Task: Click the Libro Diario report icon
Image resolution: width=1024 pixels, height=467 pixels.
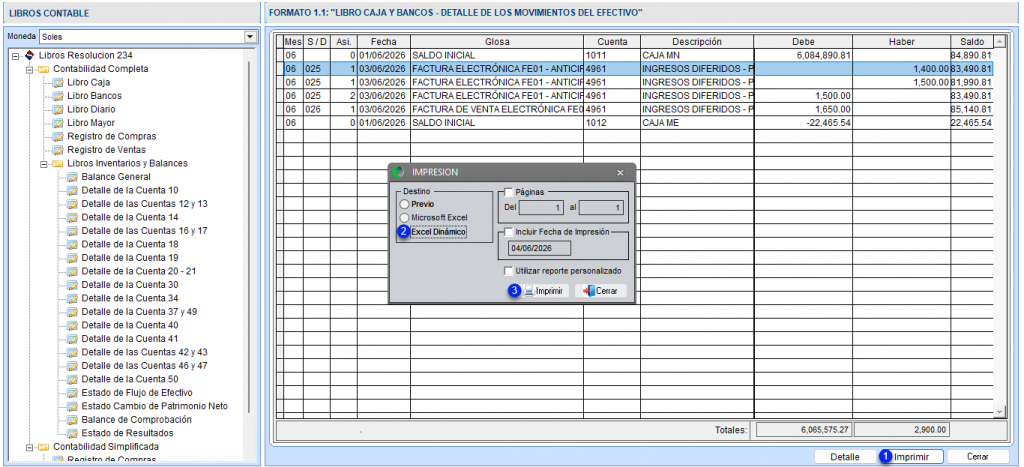Action: pyautogui.click(x=58, y=109)
